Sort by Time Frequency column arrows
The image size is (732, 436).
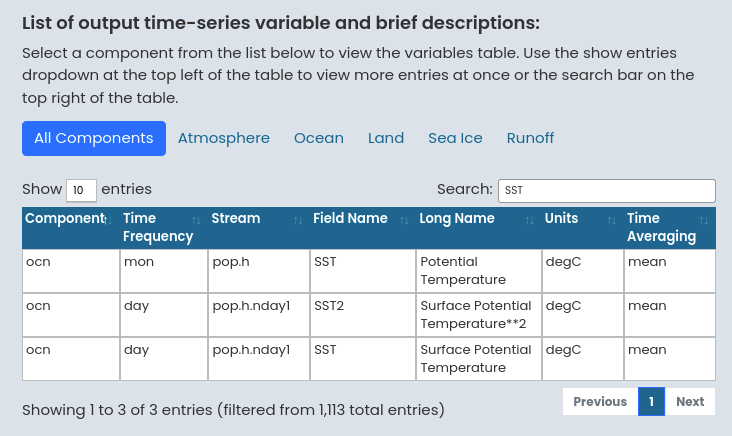[x=196, y=220]
